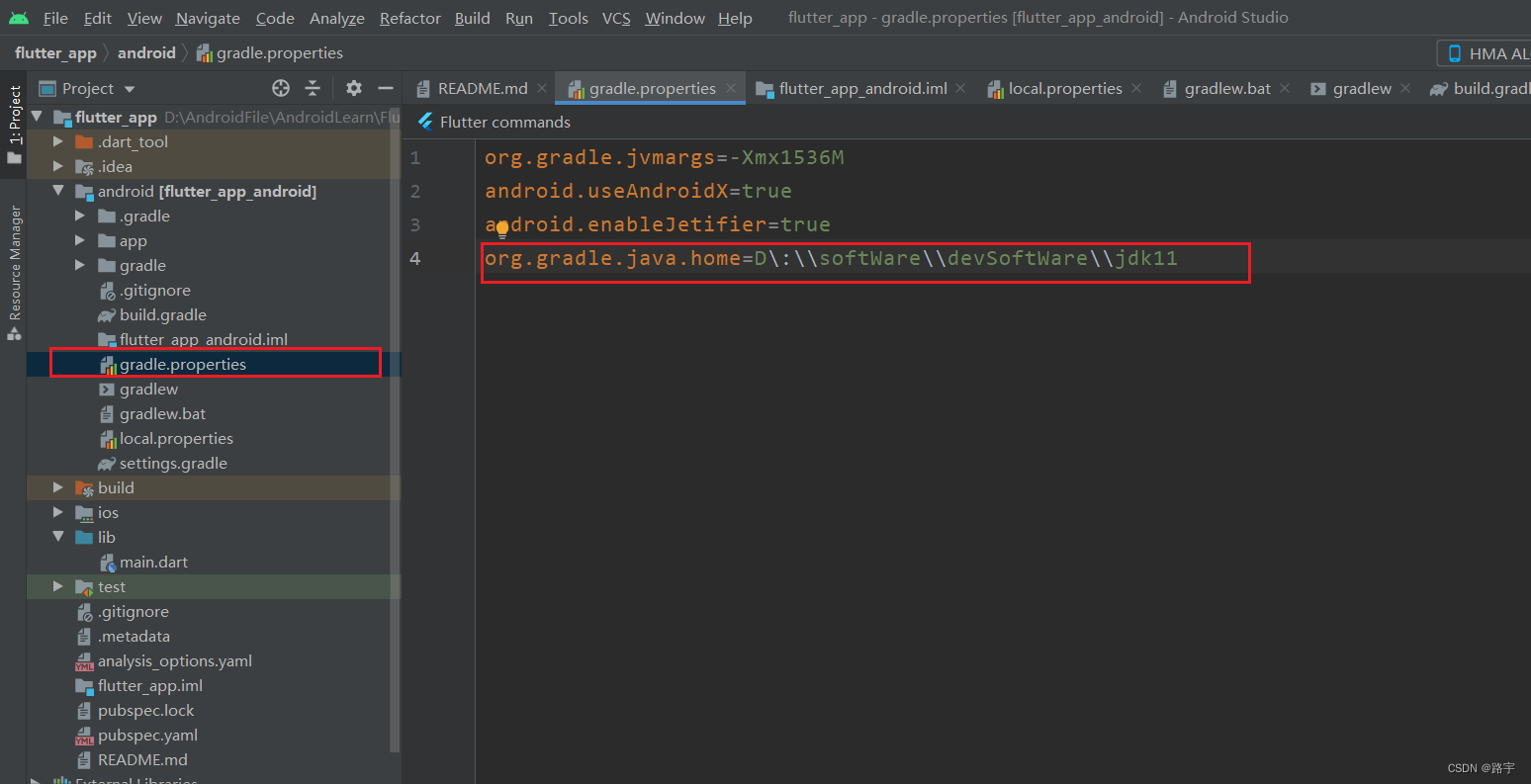
Task: Open the File menu
Action: pyautogui.click(x=56, y=18)
